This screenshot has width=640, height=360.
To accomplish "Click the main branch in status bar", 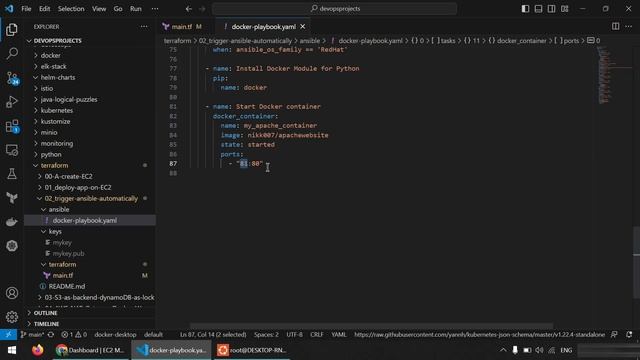I will click(x=32, y=334).
